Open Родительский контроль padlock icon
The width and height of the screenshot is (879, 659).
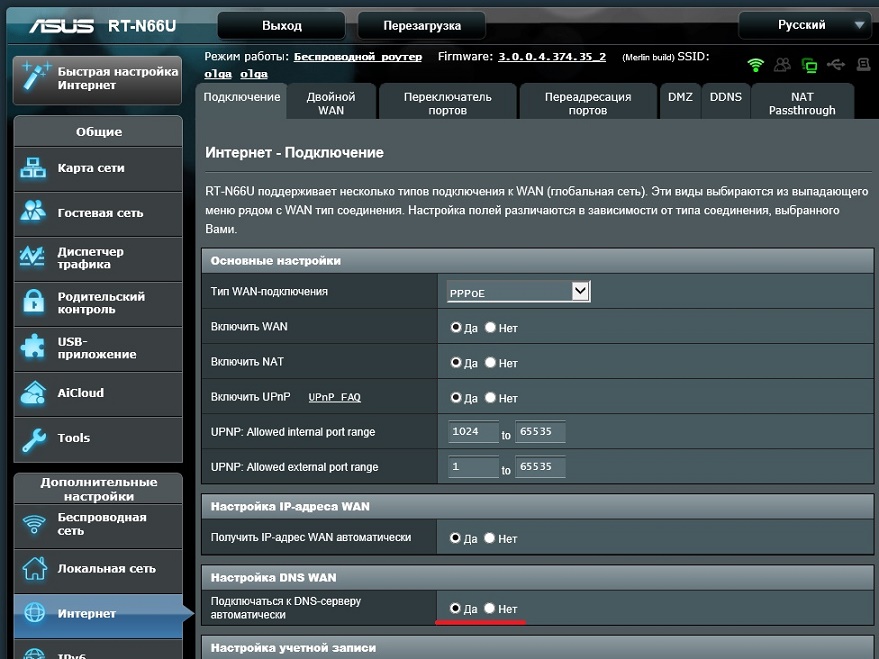33,302
